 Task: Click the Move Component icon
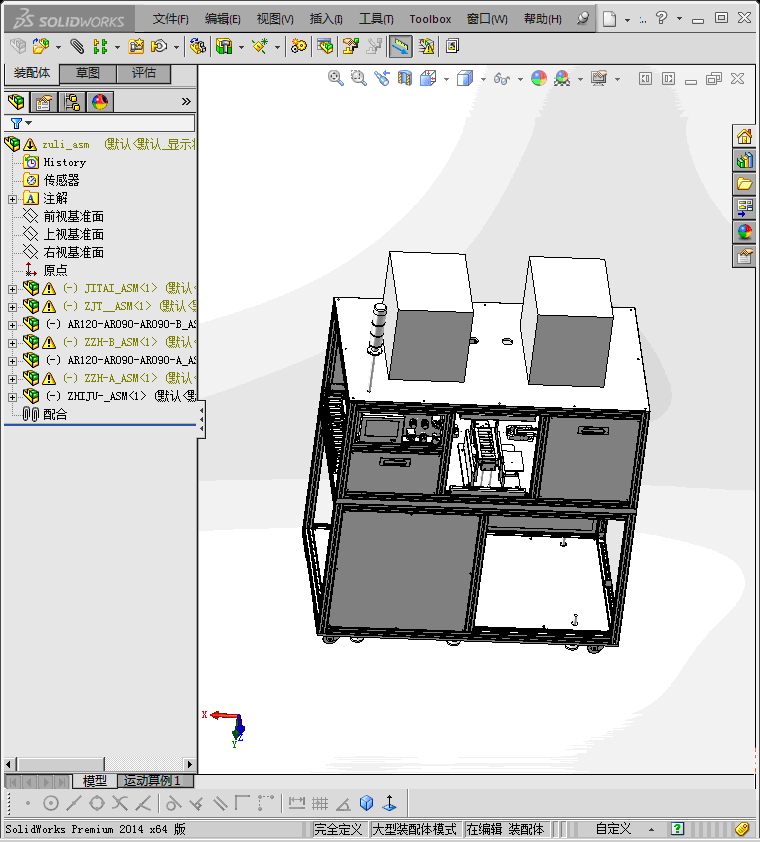159,47
